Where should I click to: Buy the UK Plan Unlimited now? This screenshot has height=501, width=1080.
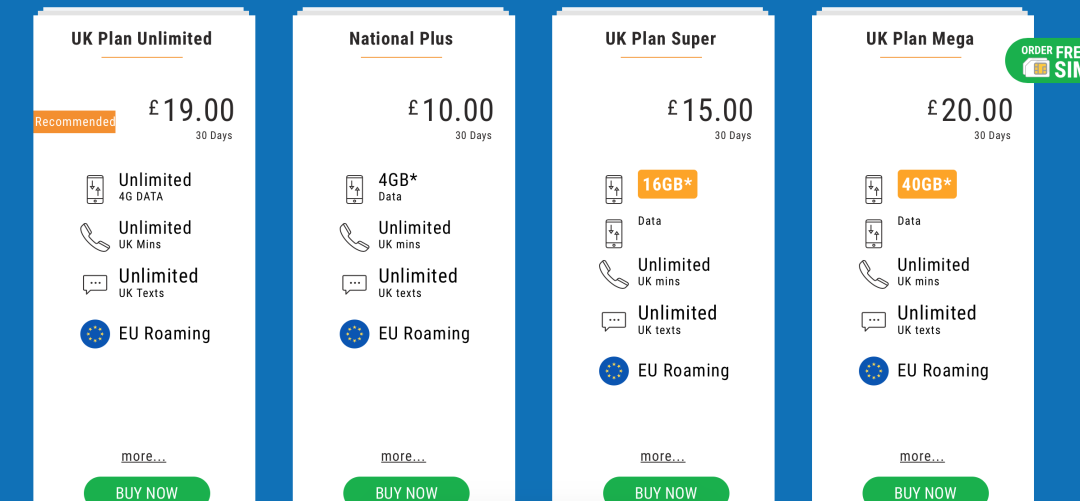147,490
